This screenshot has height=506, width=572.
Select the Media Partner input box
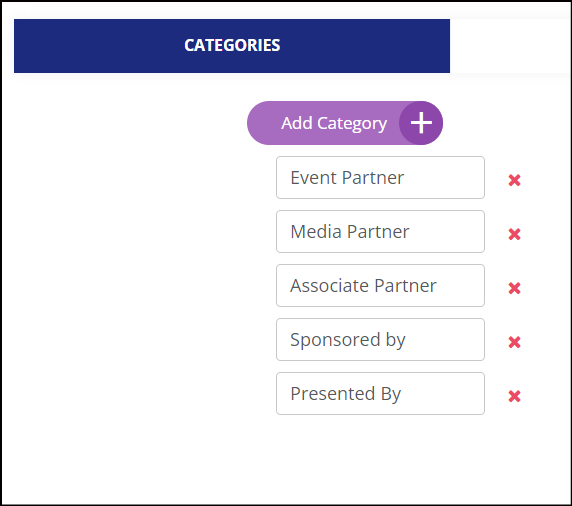click(x=380, y=232)
